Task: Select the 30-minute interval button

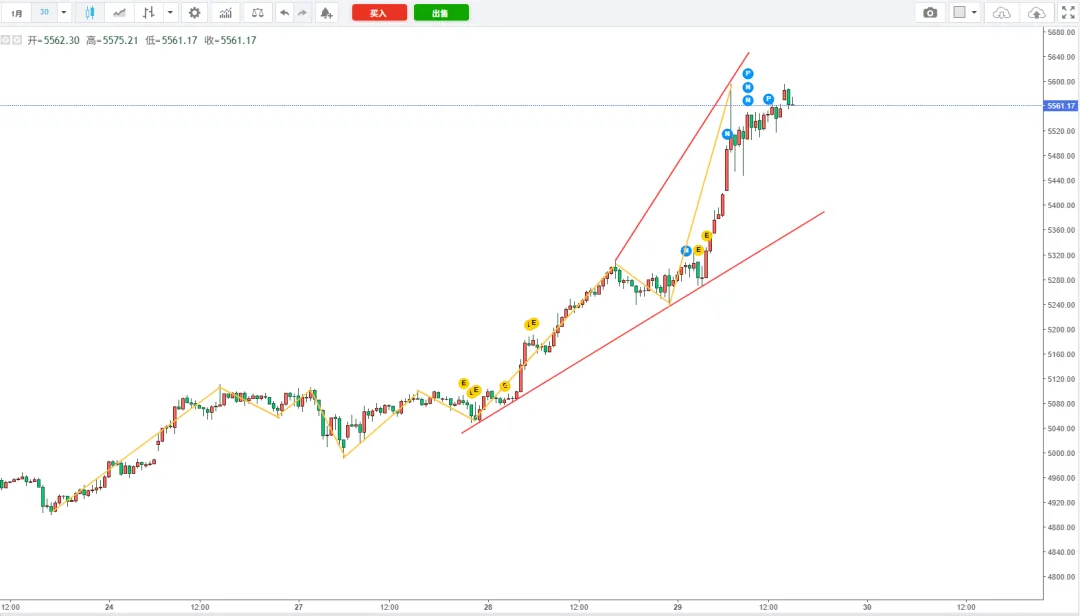Action: click(44, 12)
